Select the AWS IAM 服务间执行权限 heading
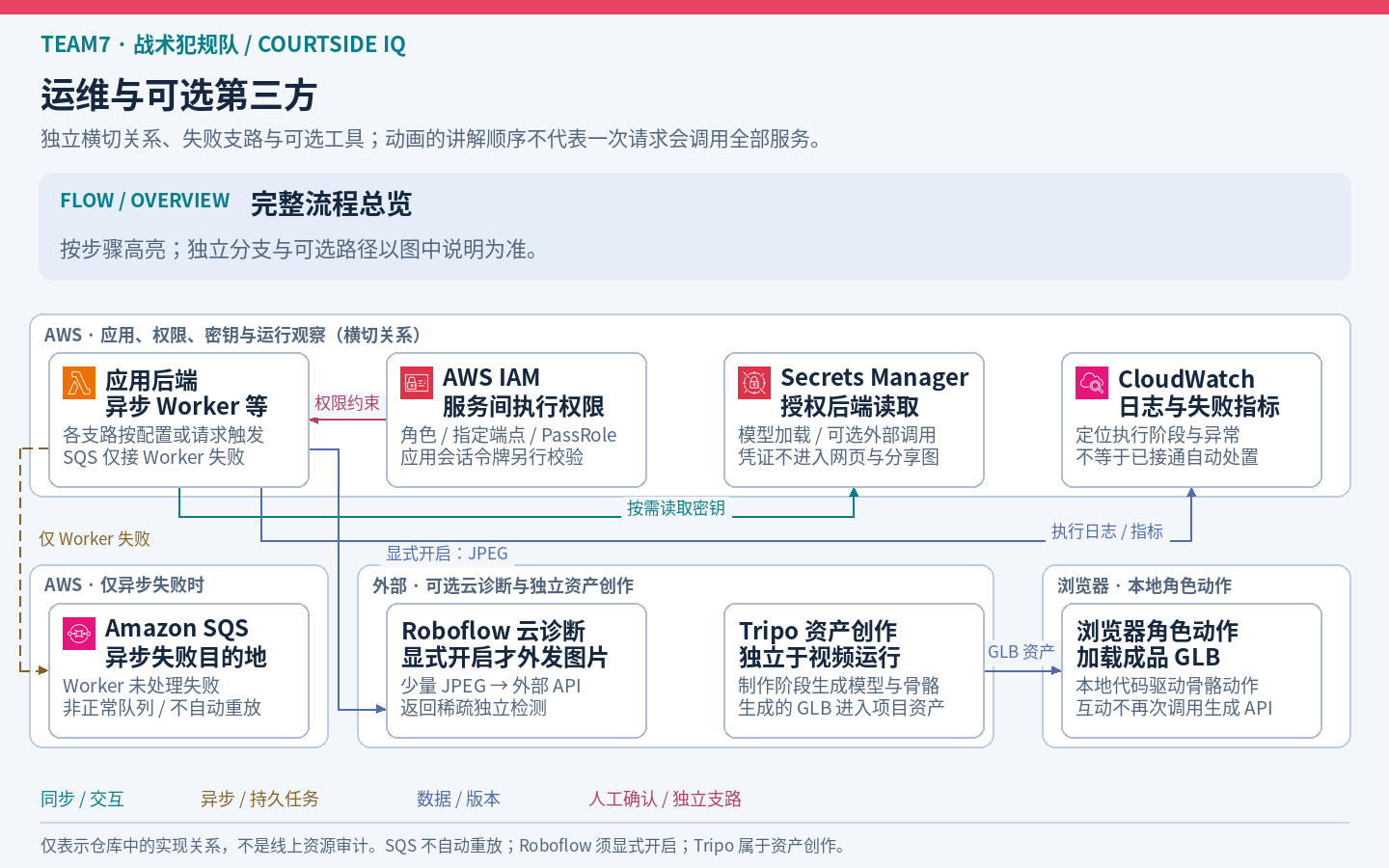The image size is (1389, 868). [524, 393]
